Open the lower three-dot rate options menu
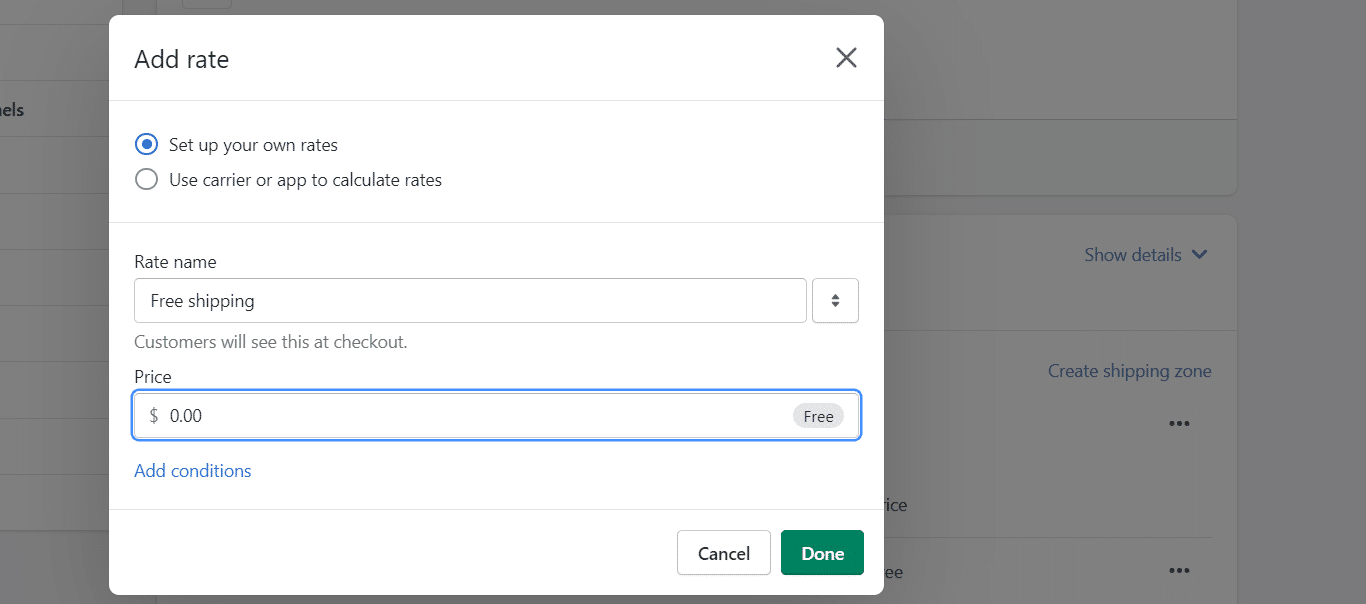This screenshot has height=604, width=1366. pyautogui.click(x=1179, y=571)
